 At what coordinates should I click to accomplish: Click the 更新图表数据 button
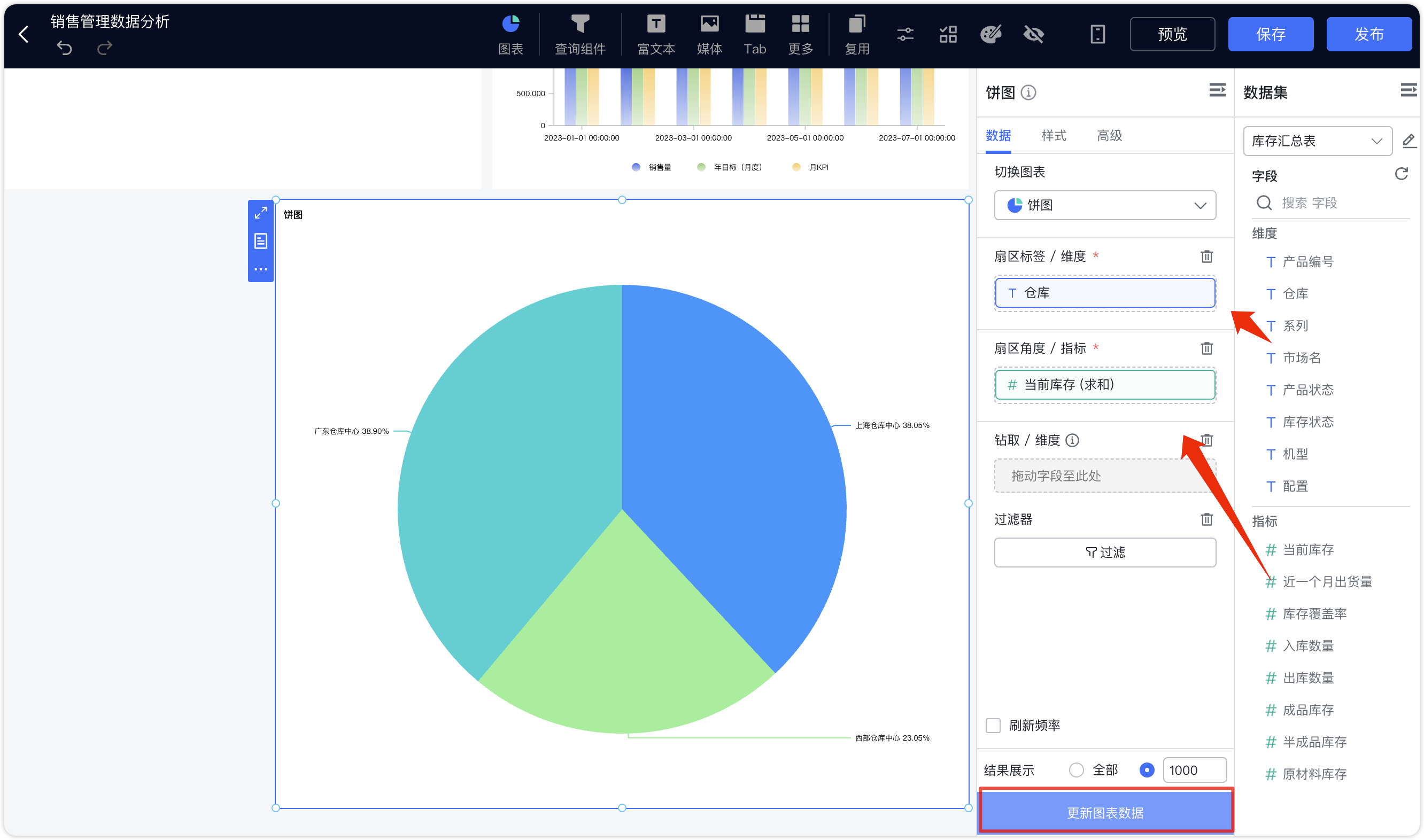coord(1105,813)
